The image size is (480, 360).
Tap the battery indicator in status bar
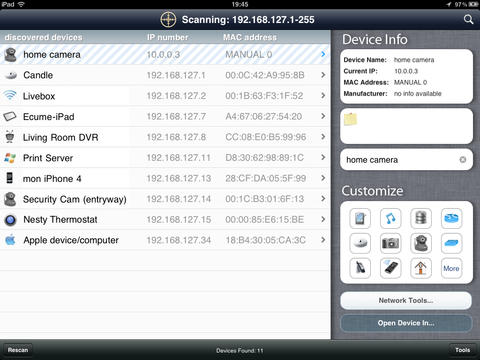pyautogui.click(x=473, y=4)
